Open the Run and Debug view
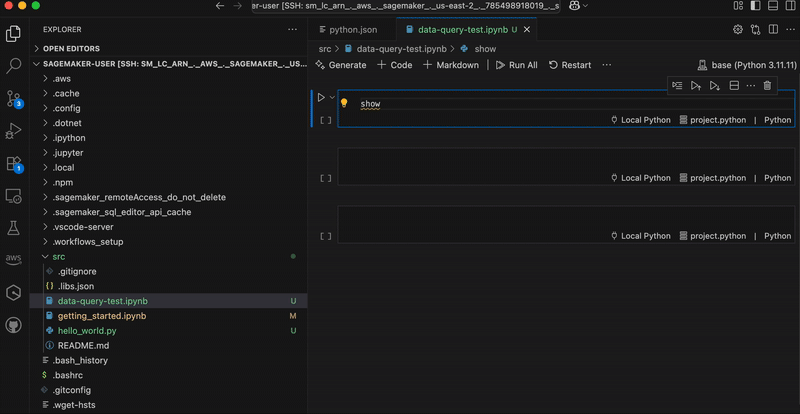The width and height of the screenshot is (800, 414). coord(14,130)
